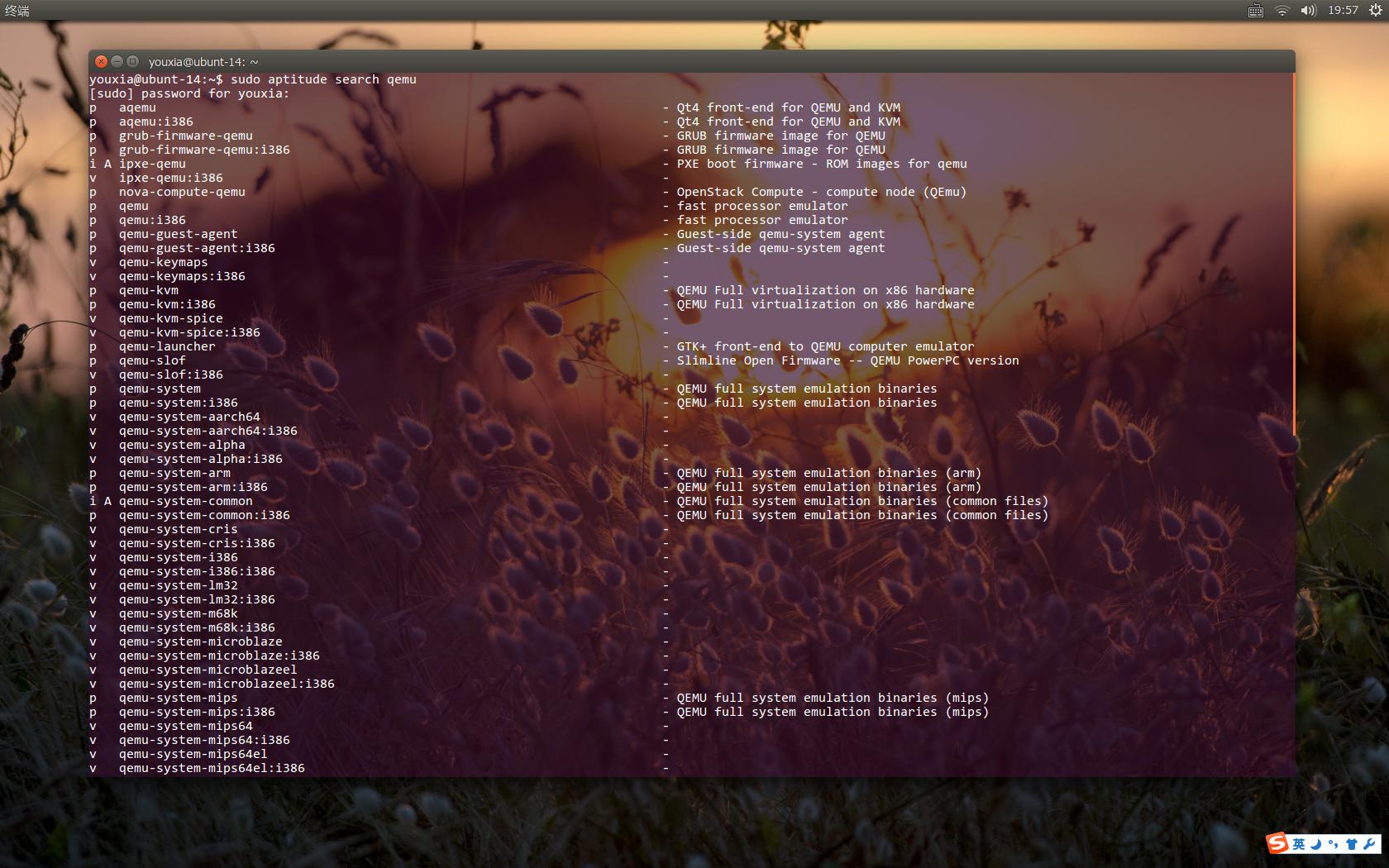This screenshot has height=868, width=1389.
Task: Click the PXE boot firmware description
Action: 822,164
